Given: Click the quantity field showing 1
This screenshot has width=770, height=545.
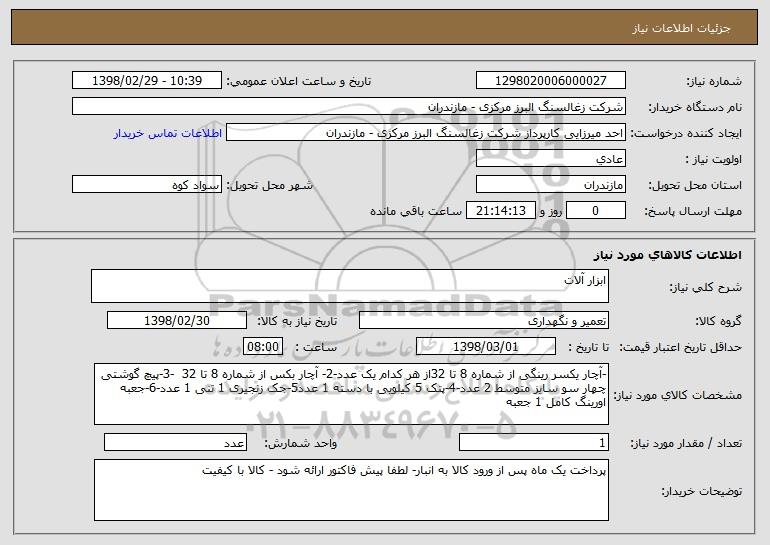Looking at the screenshot, I should pyautogui.click(x=534, y=442).
